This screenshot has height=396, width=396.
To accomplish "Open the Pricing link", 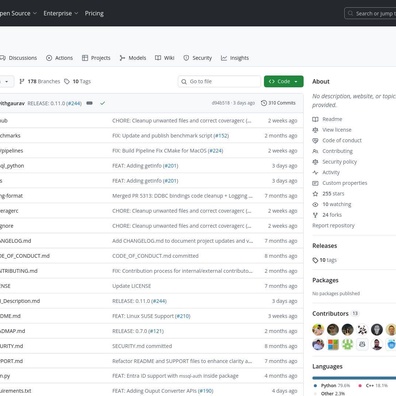I will pyautogui.click(x=94, y=13).
